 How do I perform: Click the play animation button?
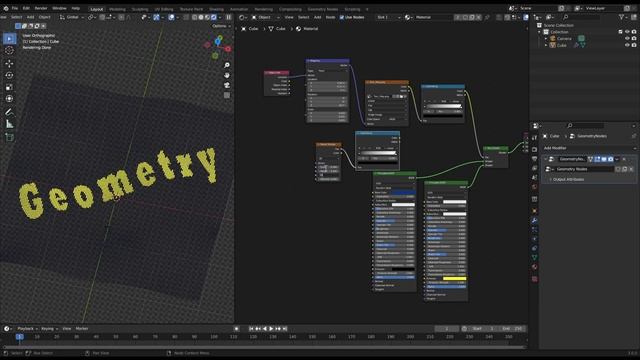pos(271,329)
